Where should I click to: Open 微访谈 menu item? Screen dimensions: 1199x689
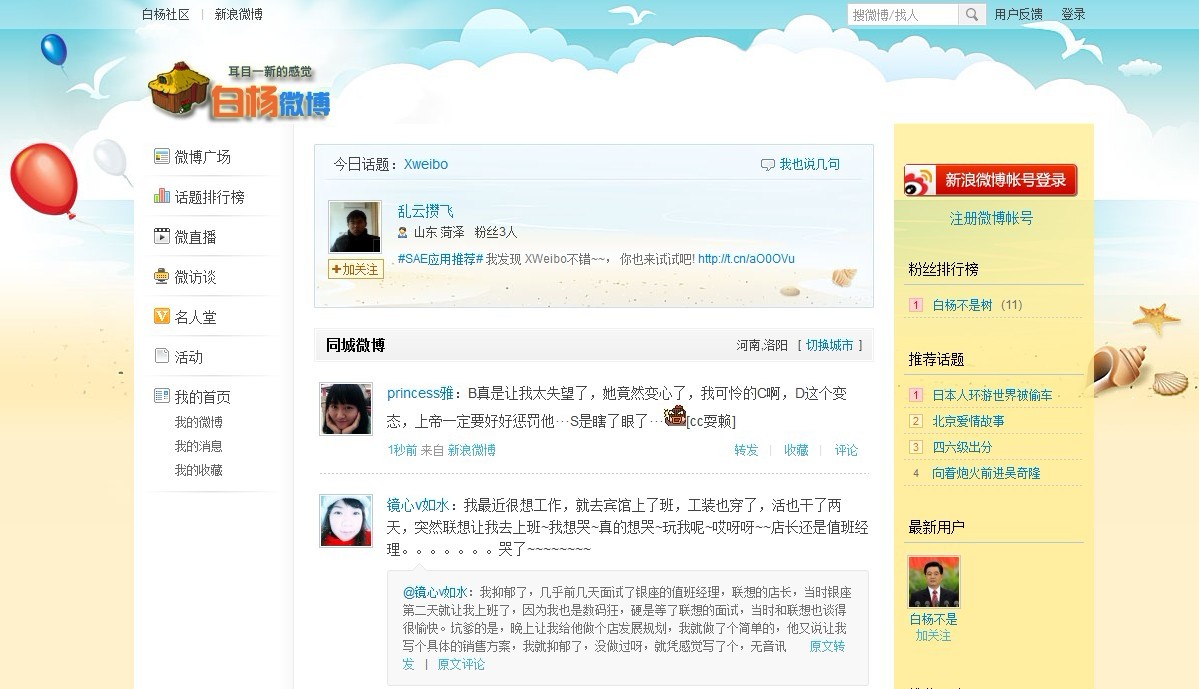click(x=196, y=277)
